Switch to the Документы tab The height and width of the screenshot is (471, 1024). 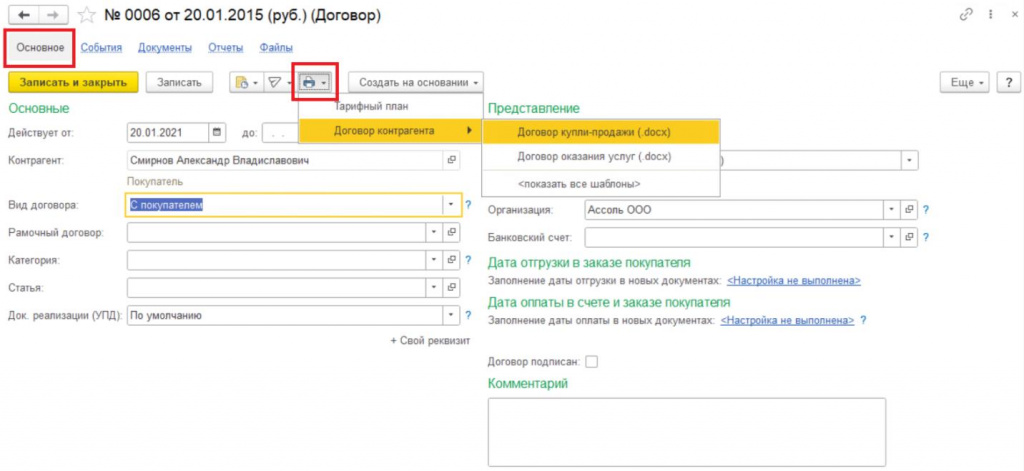click(x=165, y=47)
